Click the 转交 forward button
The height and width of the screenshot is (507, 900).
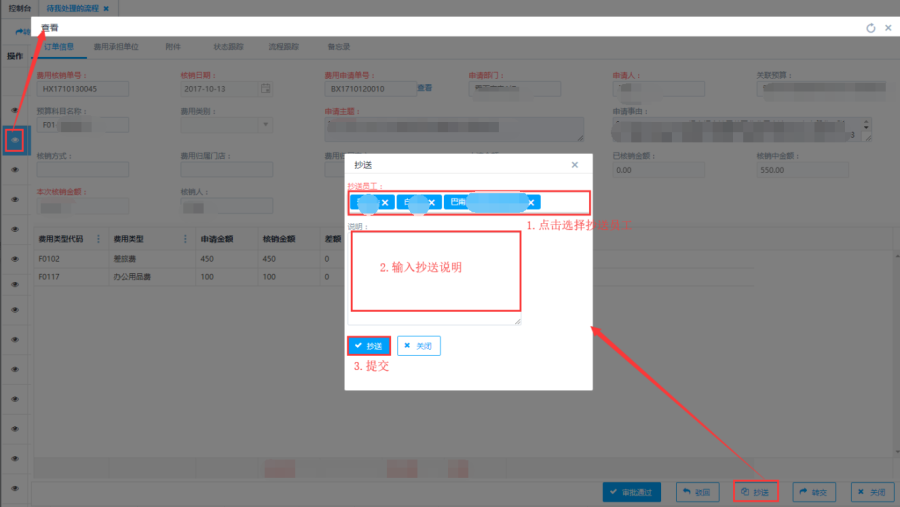(814, 492)
